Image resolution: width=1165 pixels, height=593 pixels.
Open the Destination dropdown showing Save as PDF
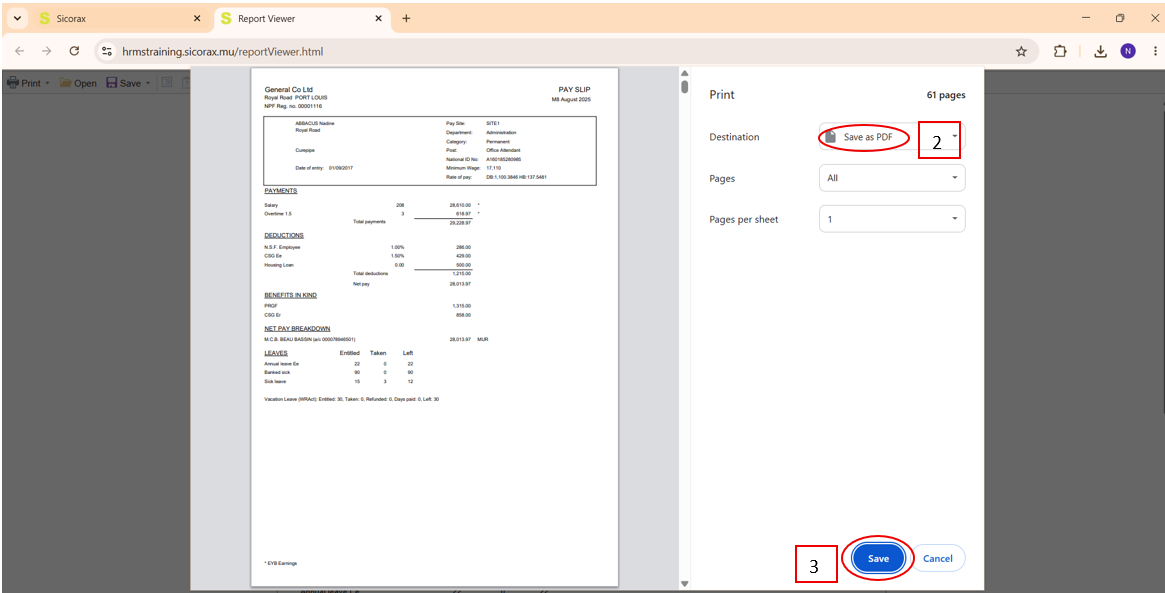coord(892,137)
